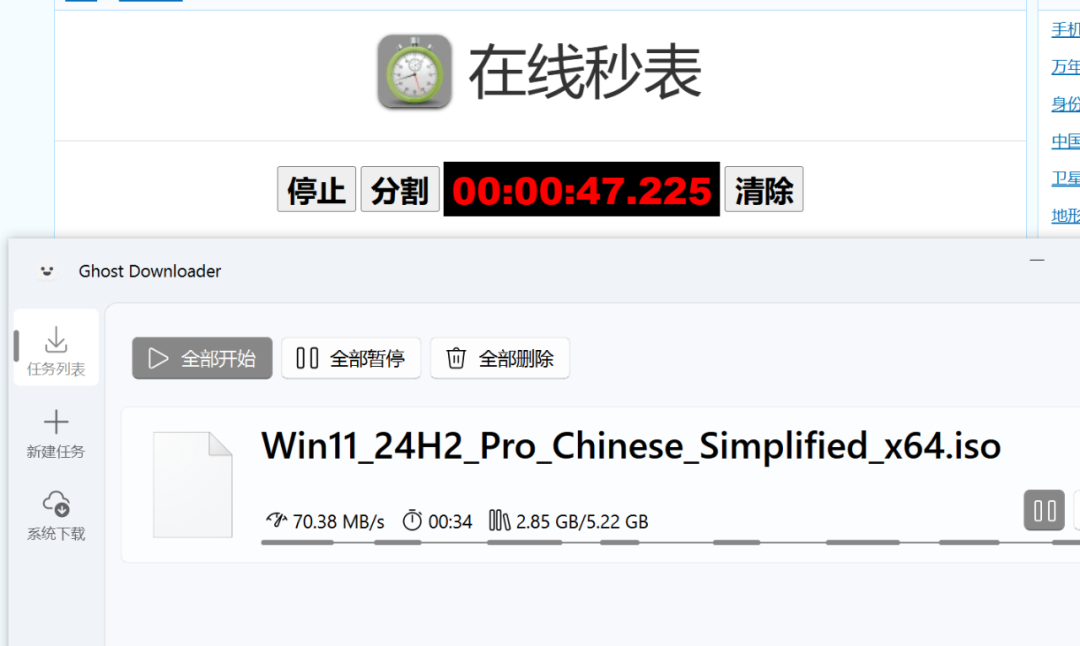Image resolution: width=1080 pixels, height=646 pixels.
Task: Click the download speed gauge icon
Action: [x=276, y=521]
